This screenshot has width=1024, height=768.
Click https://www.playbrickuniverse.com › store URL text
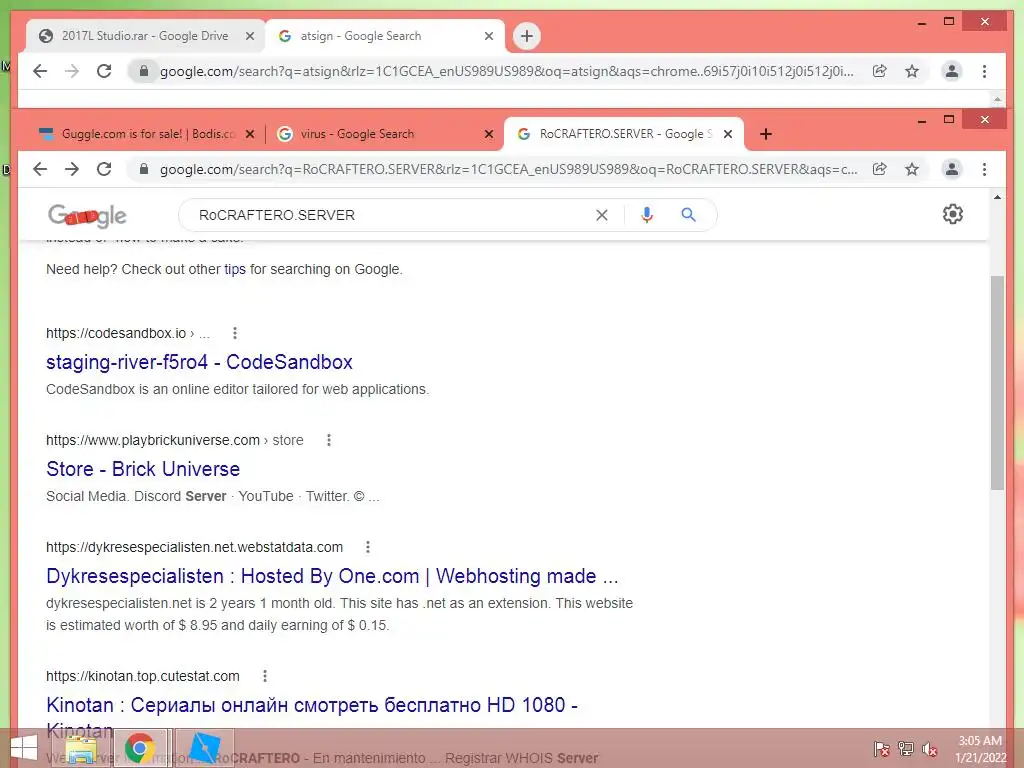pyautogui.click(x=174, y=440)
